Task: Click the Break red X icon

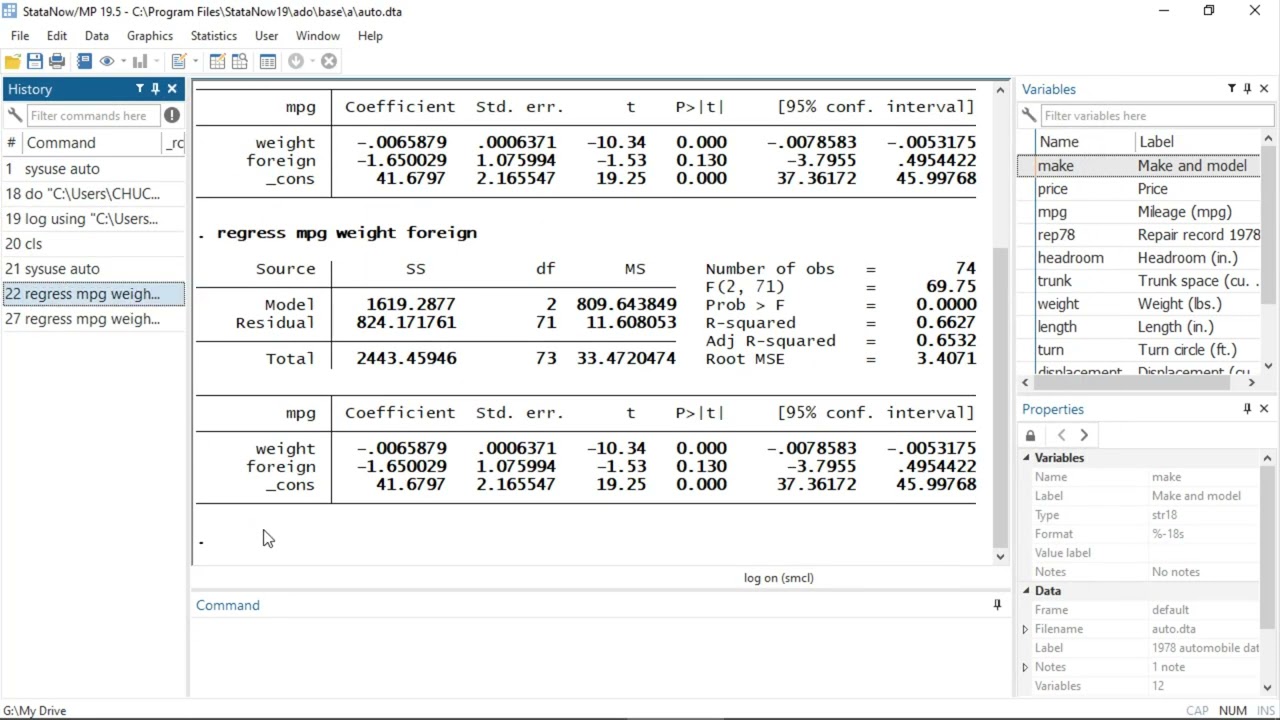Action: point(329,61)
